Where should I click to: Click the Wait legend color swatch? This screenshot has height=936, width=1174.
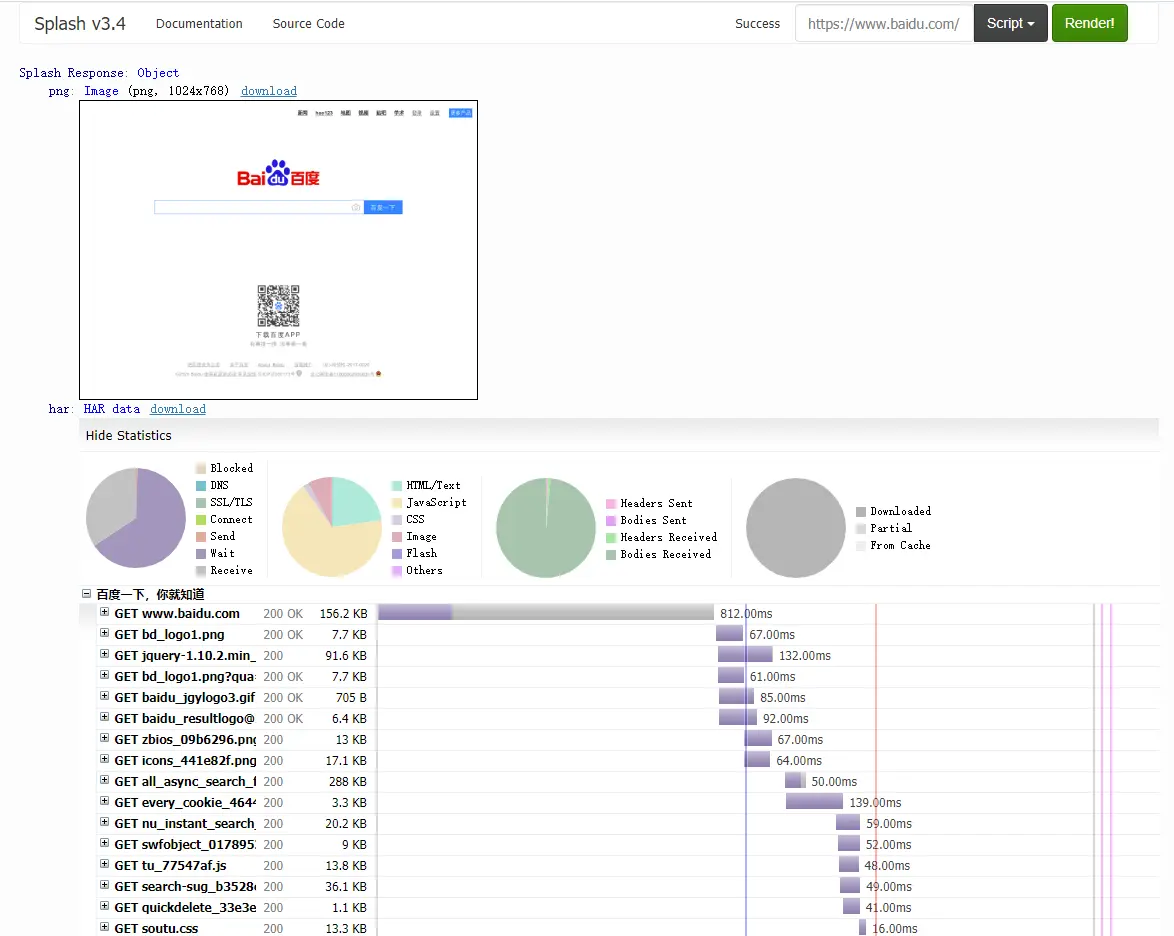click(201, 553)
